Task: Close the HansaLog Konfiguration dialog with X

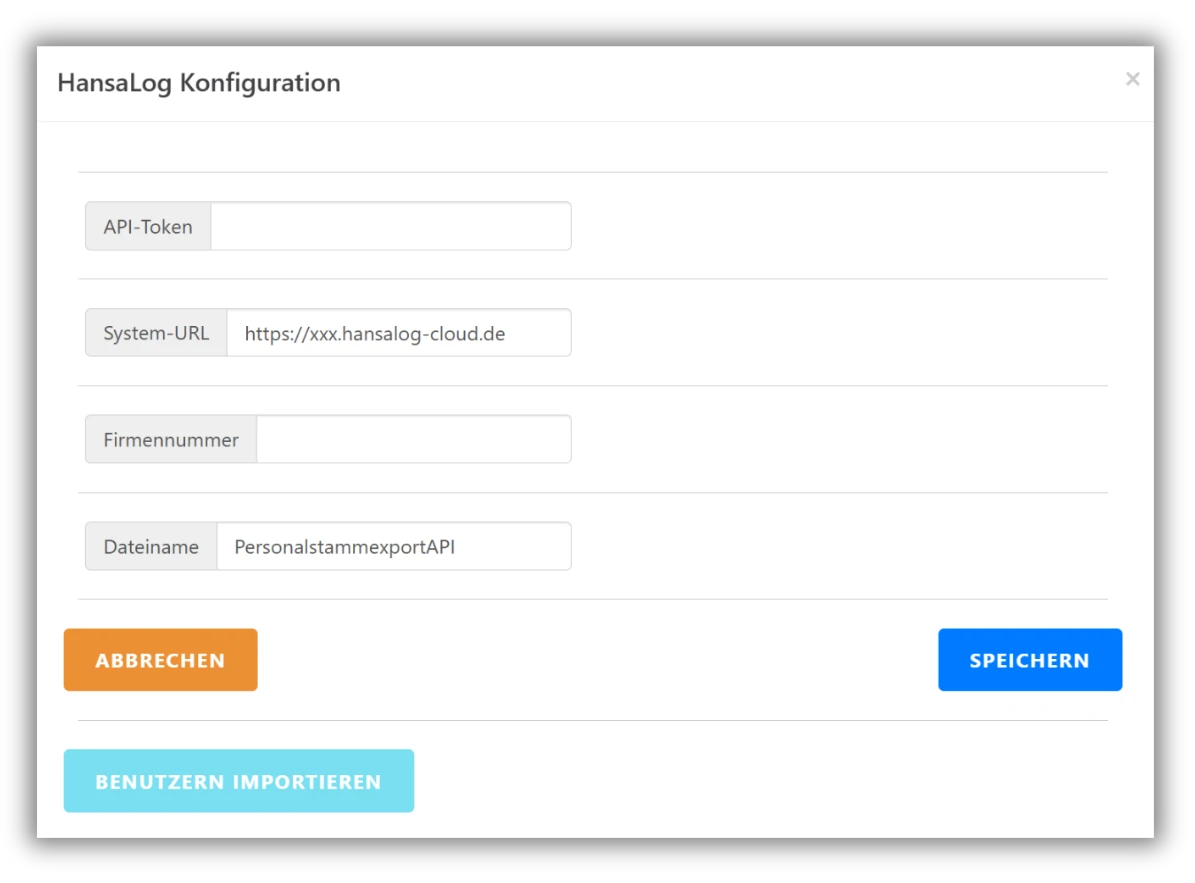Action: coord(1132,79)
